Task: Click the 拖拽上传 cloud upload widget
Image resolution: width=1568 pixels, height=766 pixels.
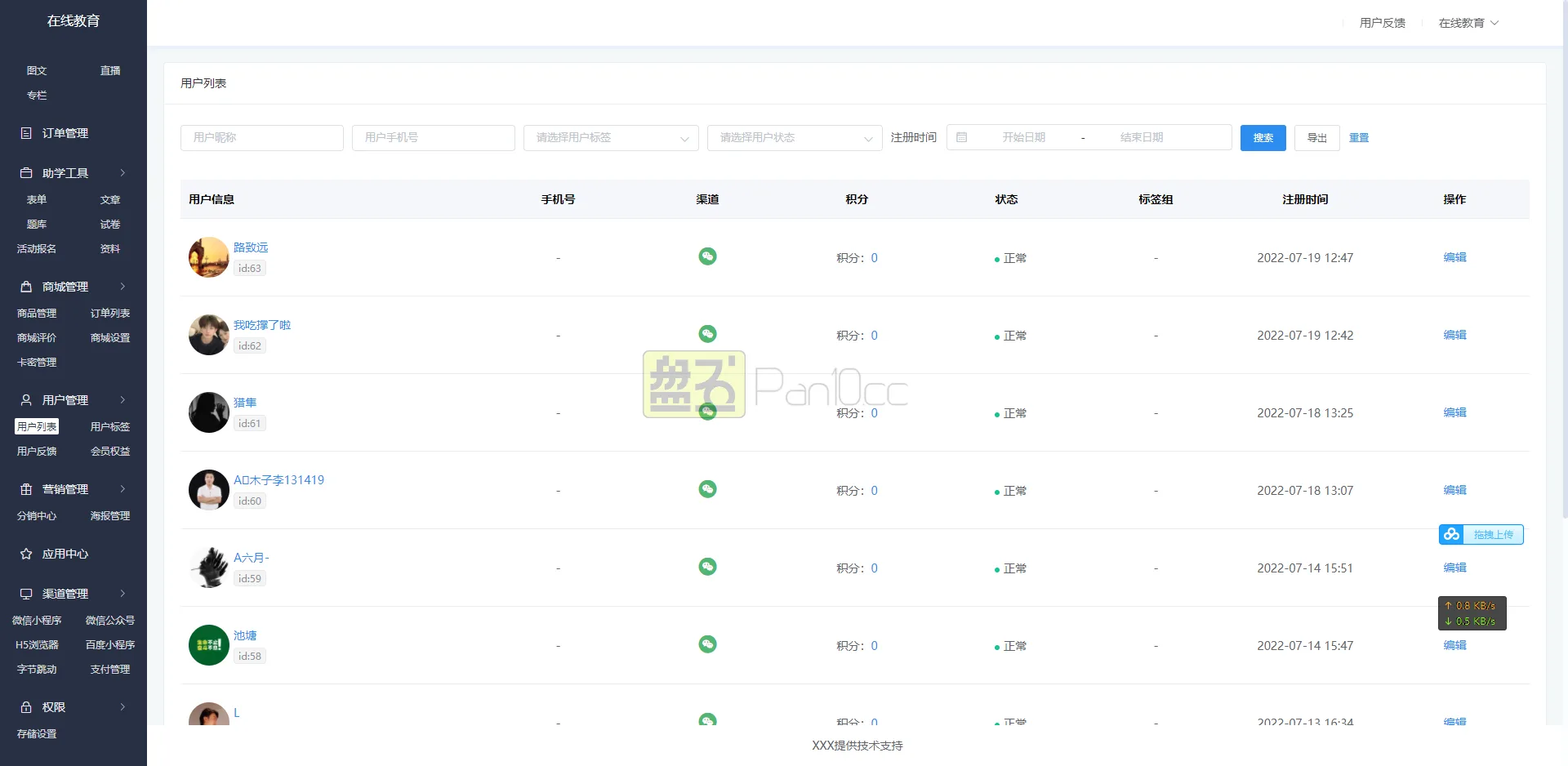Action: 1481,534
